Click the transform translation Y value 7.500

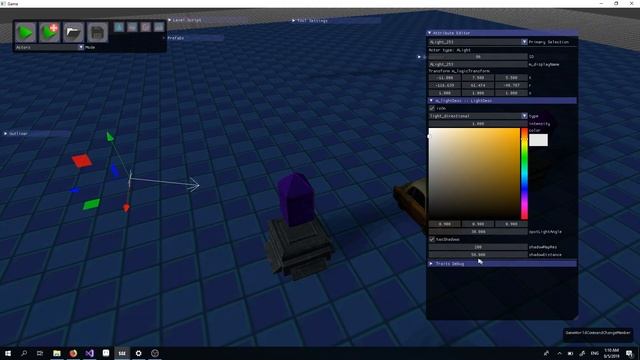point(478,78)
